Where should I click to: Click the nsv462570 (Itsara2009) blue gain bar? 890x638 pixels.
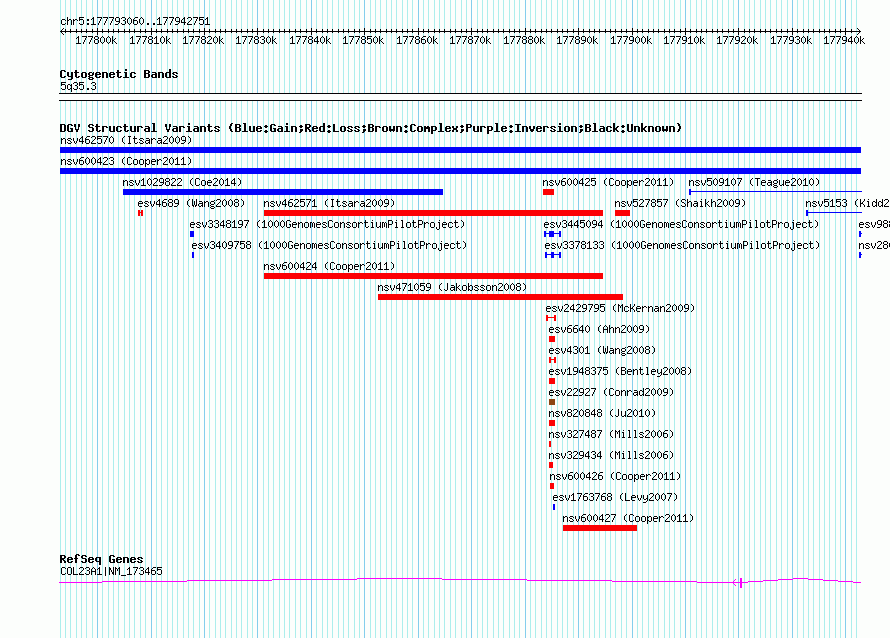tap(460, 150)
